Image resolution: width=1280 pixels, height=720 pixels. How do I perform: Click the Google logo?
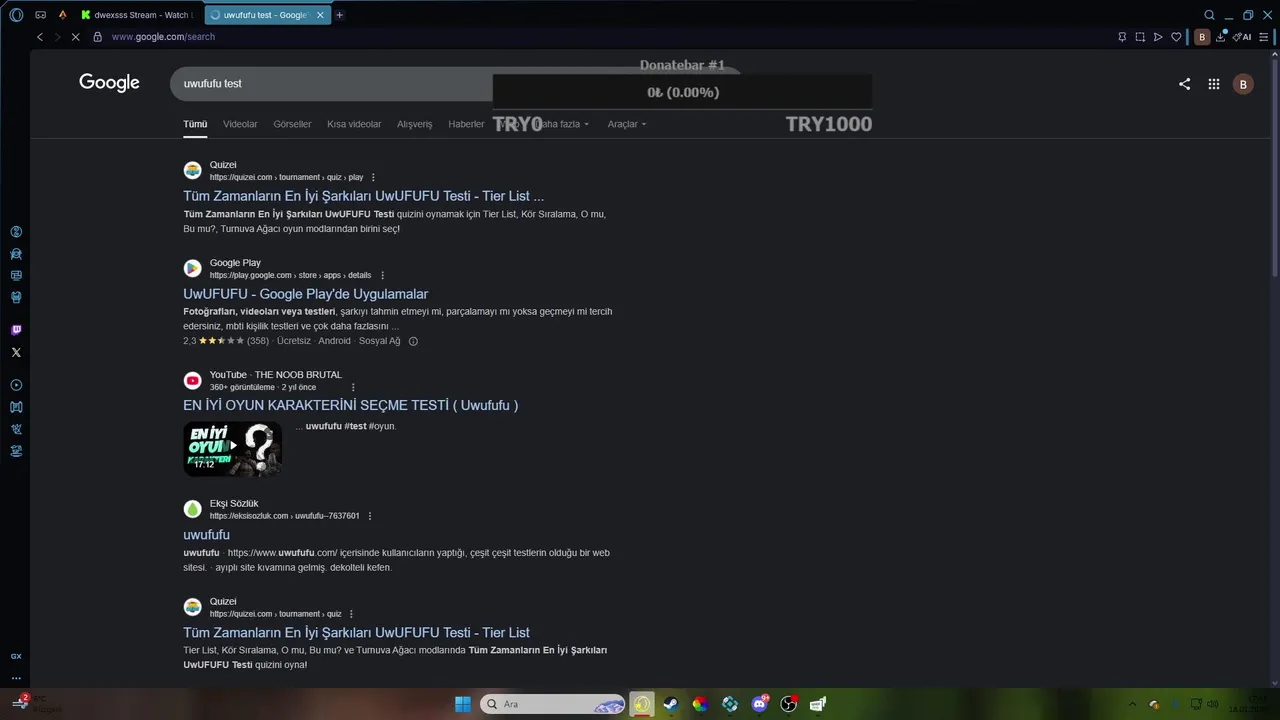tap(110, 83)
